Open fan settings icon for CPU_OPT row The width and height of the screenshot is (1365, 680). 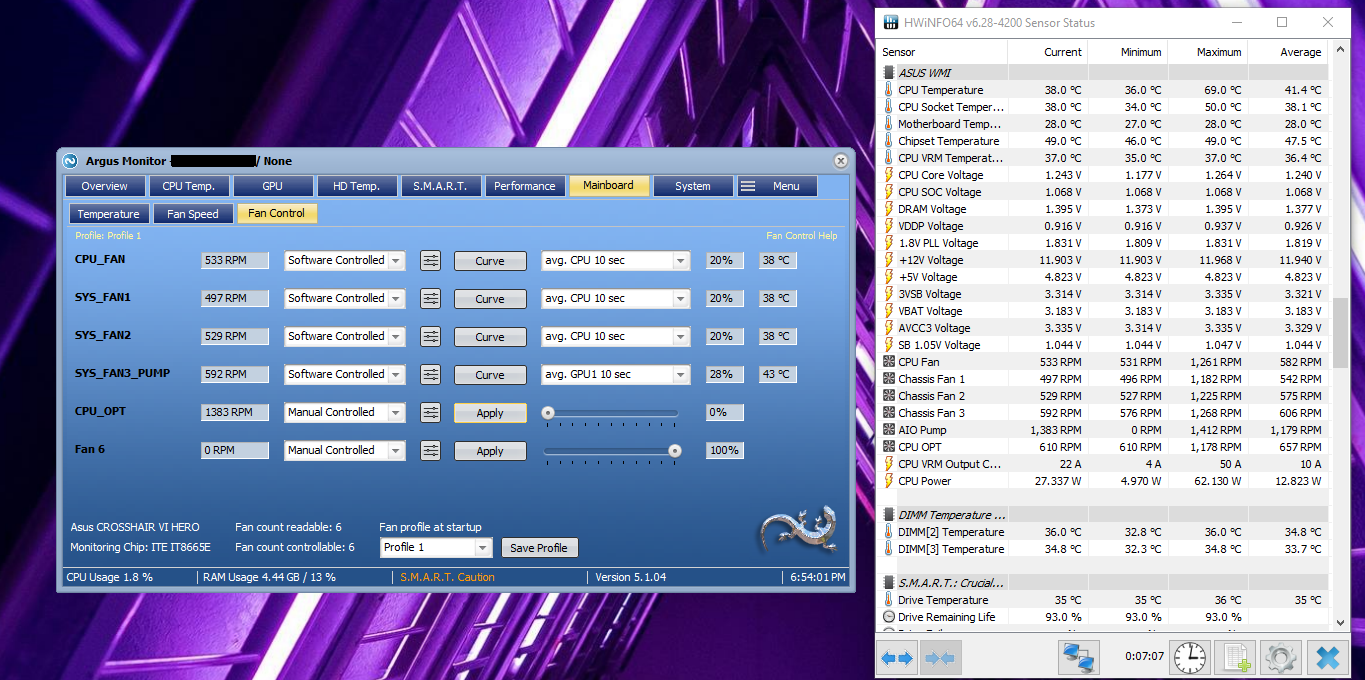[x=430, y=413]
